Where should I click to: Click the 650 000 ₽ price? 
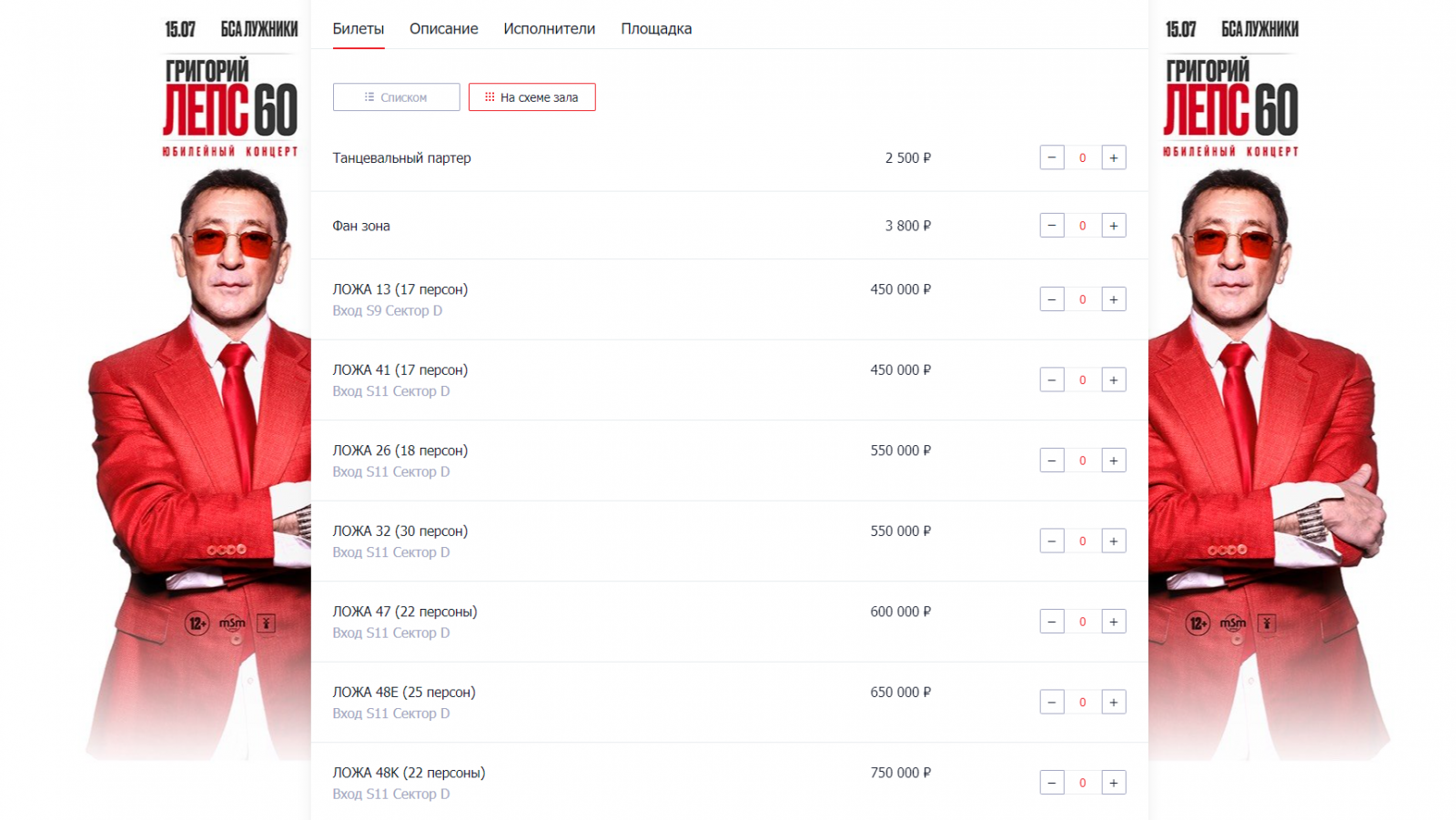click(x=901, y=692)
